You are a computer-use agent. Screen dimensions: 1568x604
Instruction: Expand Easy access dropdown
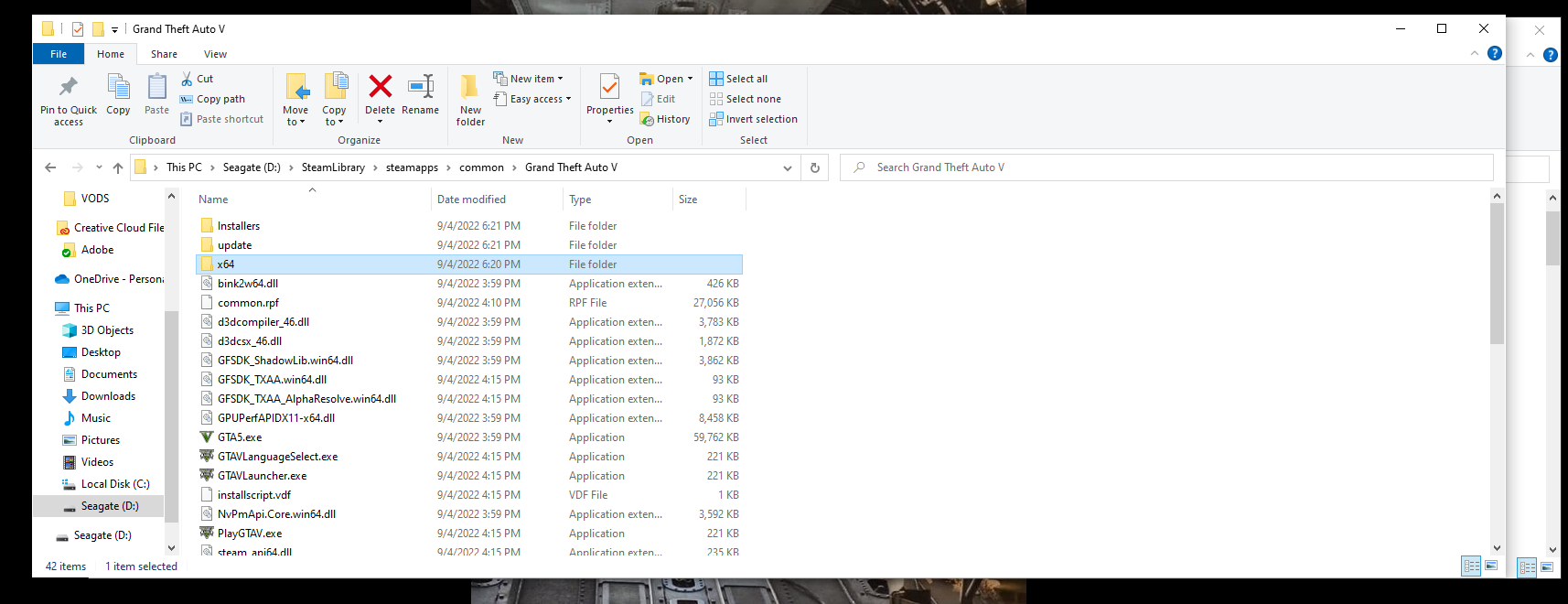coord(532,99)
